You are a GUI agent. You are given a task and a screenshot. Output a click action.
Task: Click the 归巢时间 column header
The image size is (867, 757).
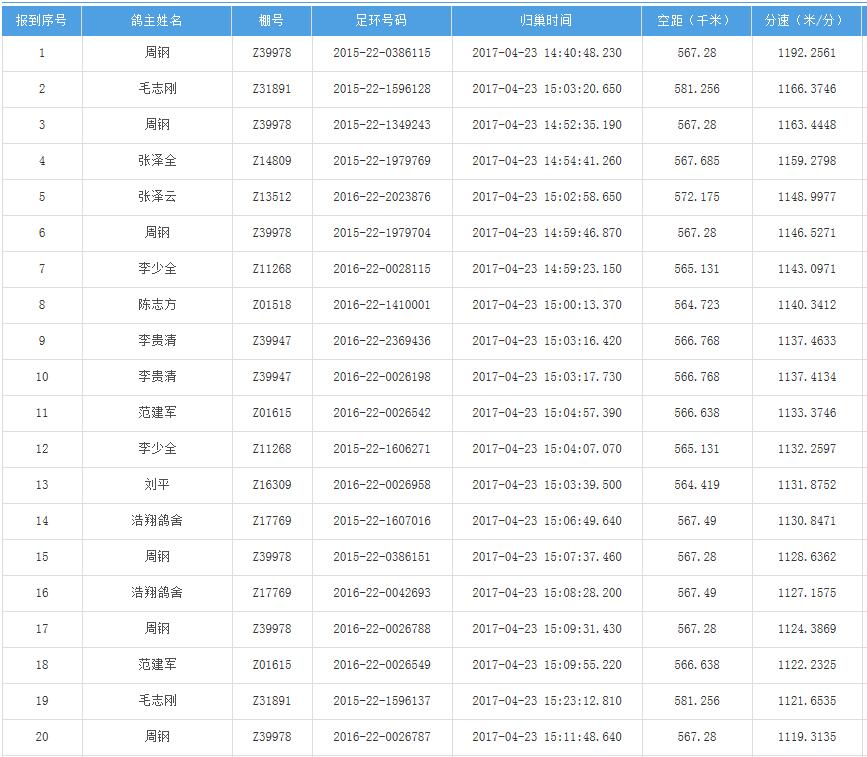click(546, 20)
